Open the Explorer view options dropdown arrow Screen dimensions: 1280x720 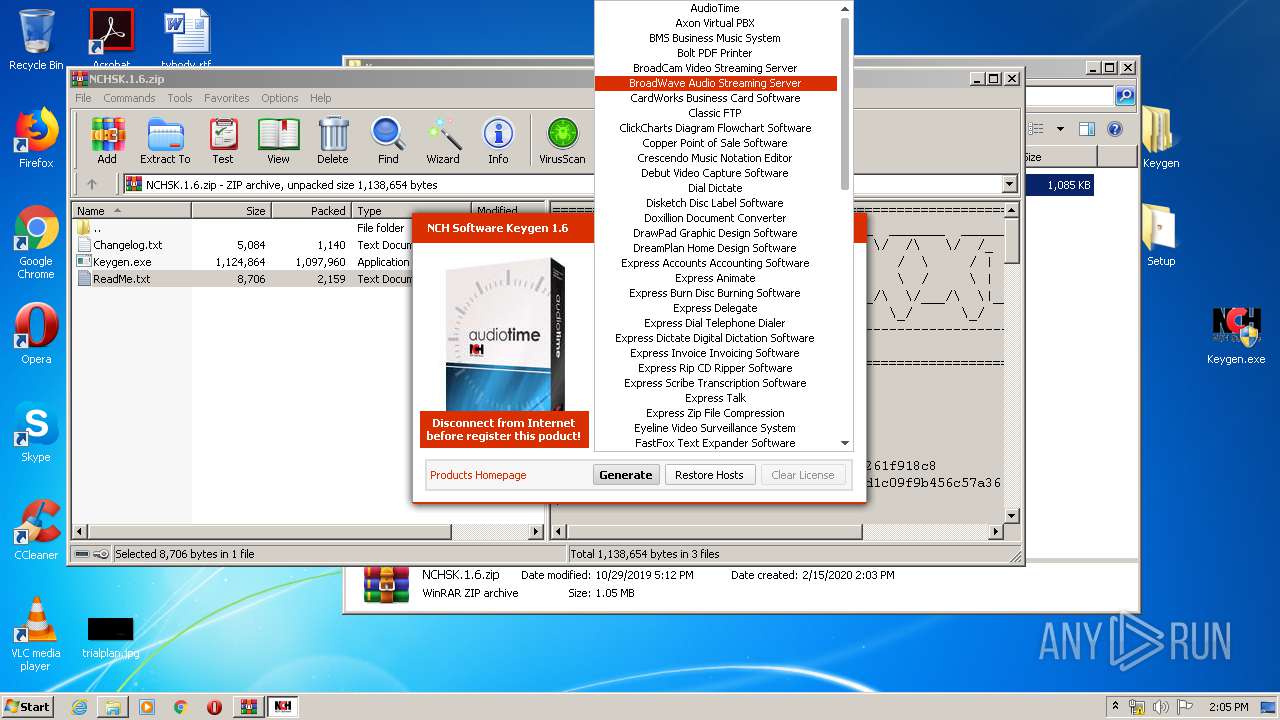pyautogui.click(x=1060, y=129)
